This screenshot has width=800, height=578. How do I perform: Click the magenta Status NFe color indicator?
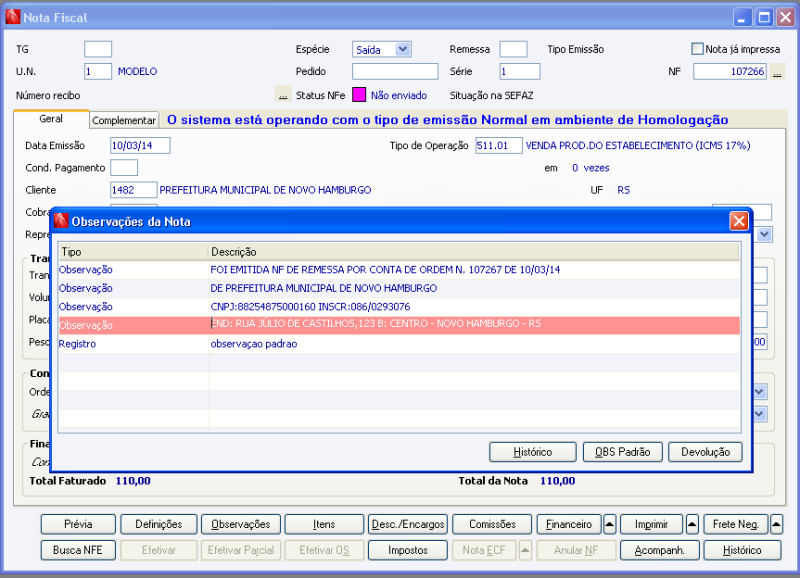(359, 95)
